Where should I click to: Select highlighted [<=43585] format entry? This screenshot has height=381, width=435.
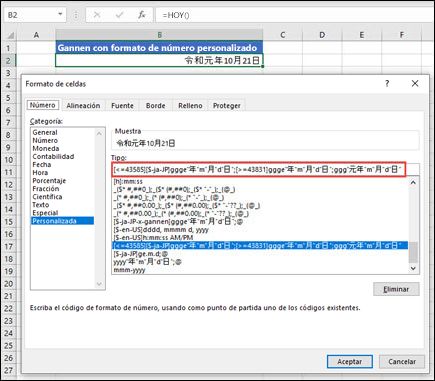pyautogui.click(x=260, y=246)
